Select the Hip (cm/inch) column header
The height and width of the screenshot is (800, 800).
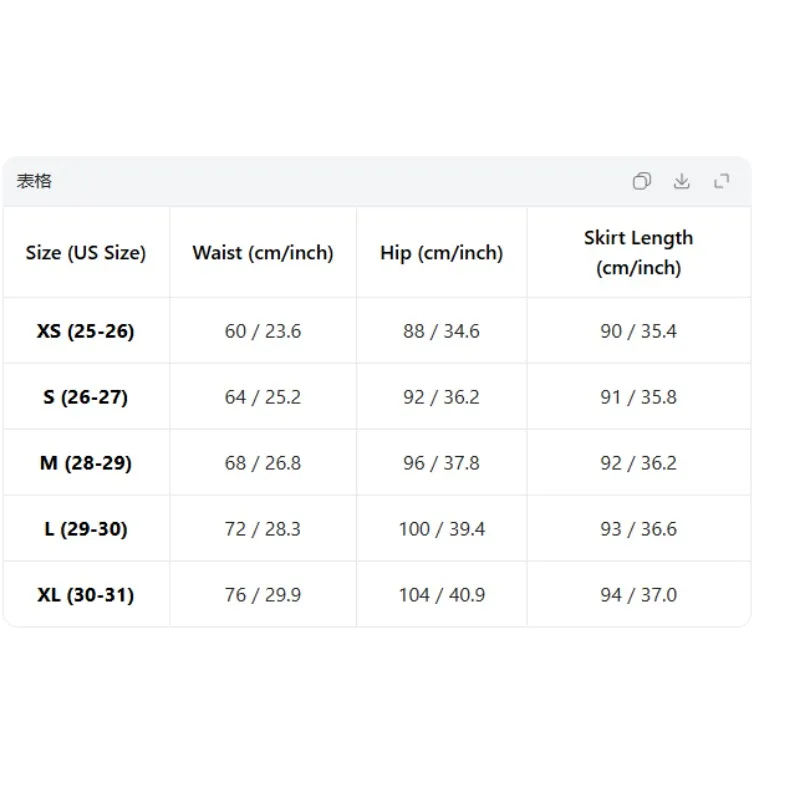(442, 253)
